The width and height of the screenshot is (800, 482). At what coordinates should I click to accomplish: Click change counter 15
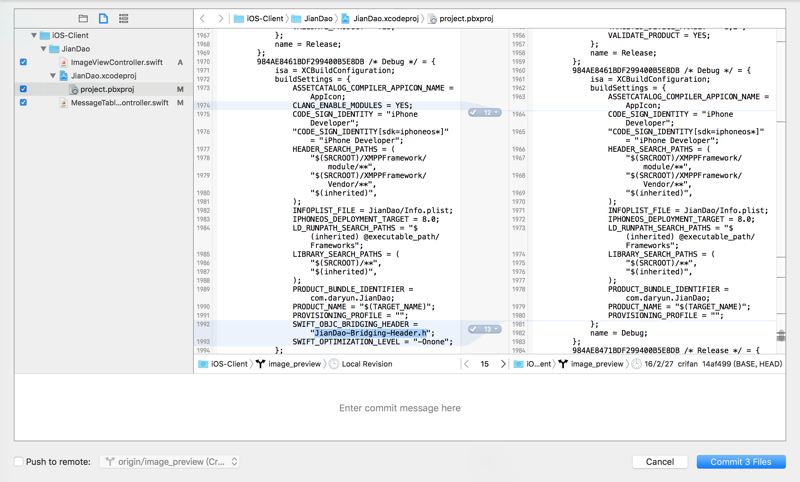click(x=484, y=364)
